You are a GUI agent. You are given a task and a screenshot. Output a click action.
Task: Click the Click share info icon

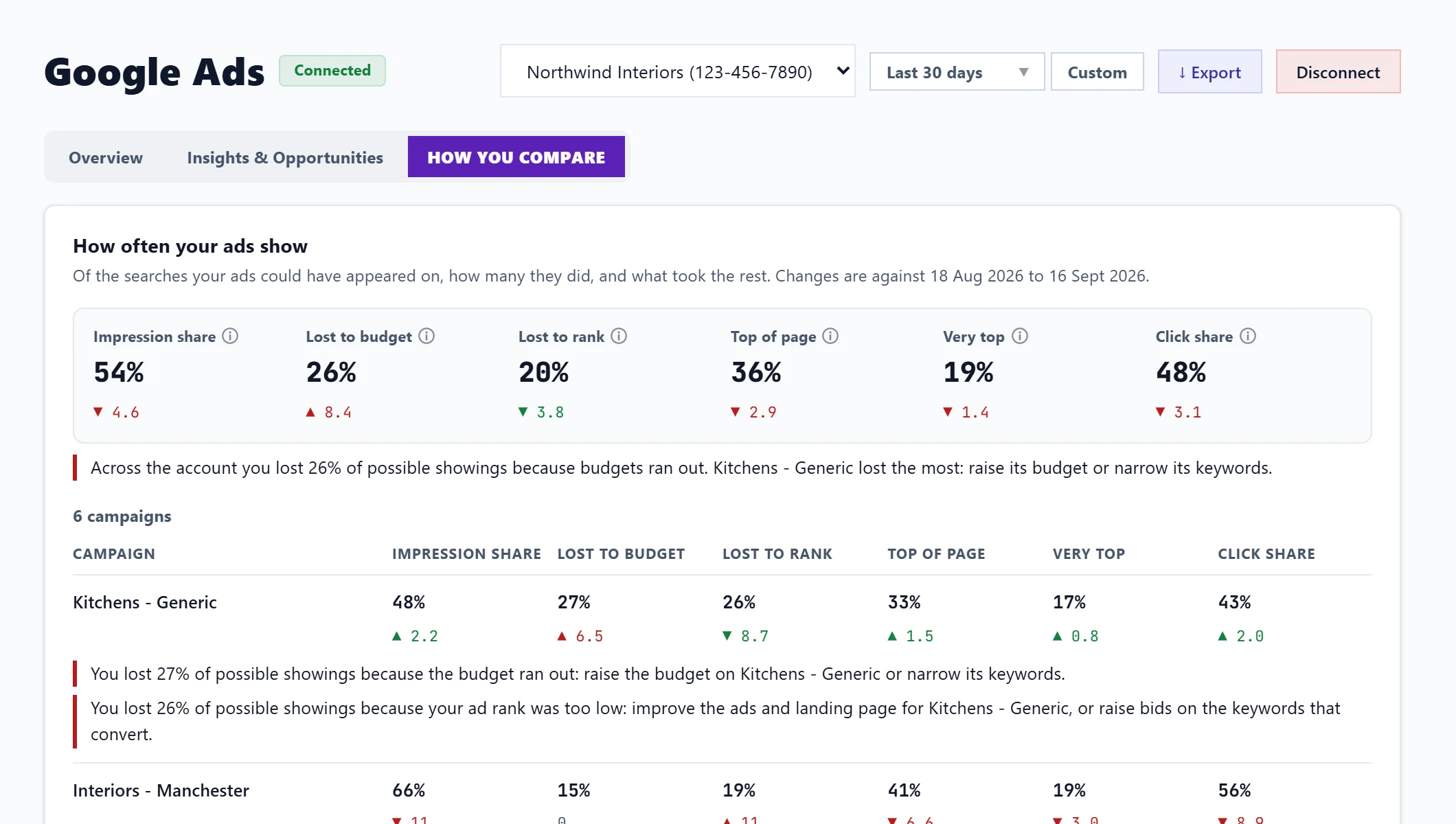(1248, 336)
